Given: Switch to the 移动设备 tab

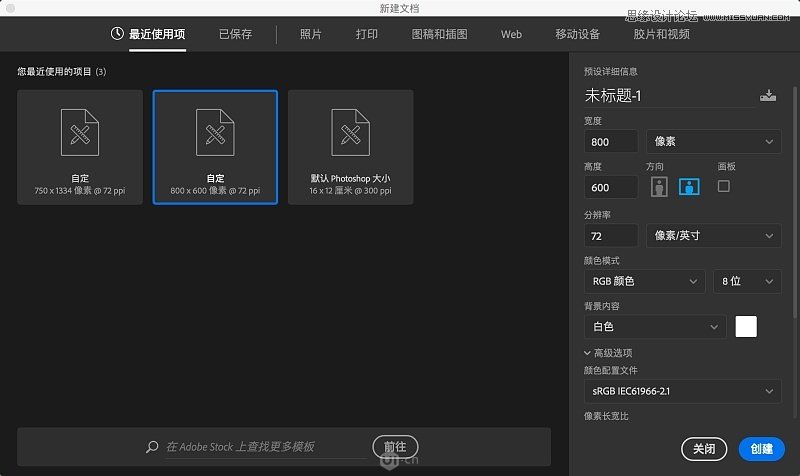Looking at the screenshot, I should pyautogui.click(x=577, y=34).
